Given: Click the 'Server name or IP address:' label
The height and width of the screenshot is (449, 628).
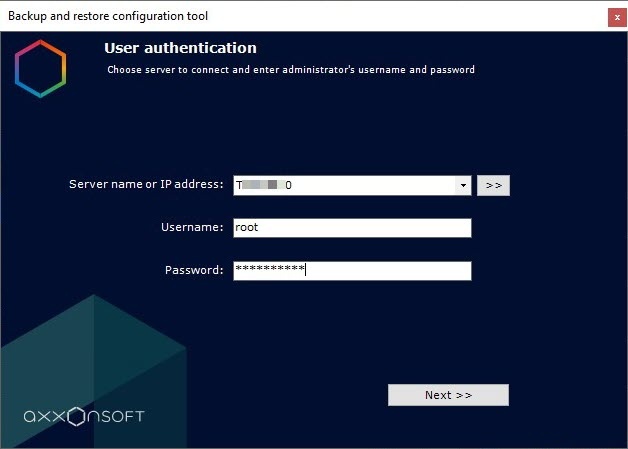Looking at the screenshot, I should [146, 185].
